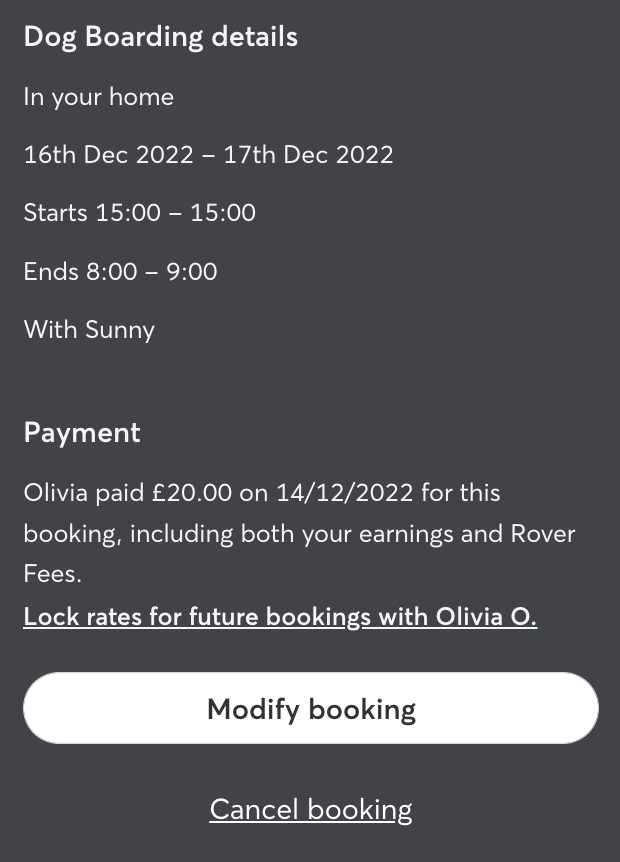Click the 8:00 – 9:00 end time range
This screenshot has width=620, height=862.
152,271
